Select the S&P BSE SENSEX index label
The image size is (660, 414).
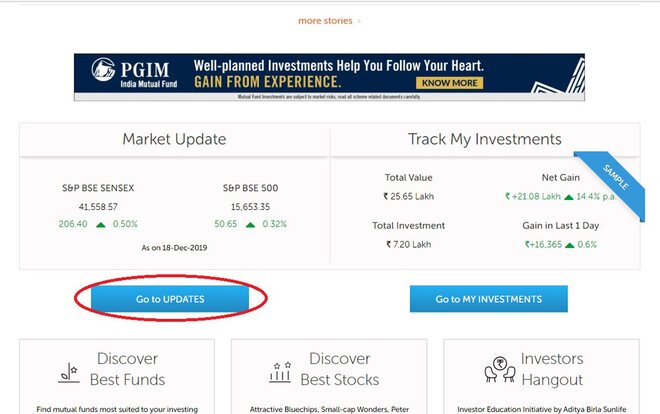pyautogui.click(x=99, y=187)
